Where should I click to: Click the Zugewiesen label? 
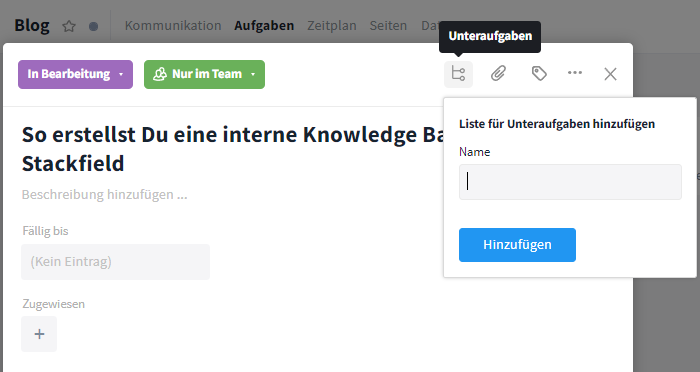pyautogui.click(x=54, y=304)
